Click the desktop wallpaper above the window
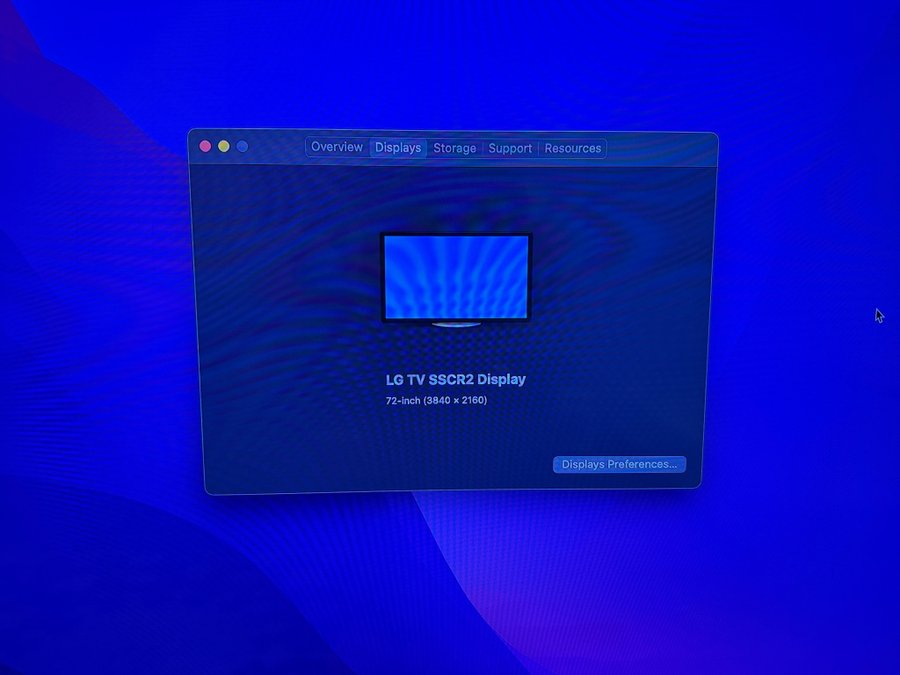The image size is (900, 675). pos(450,60)
